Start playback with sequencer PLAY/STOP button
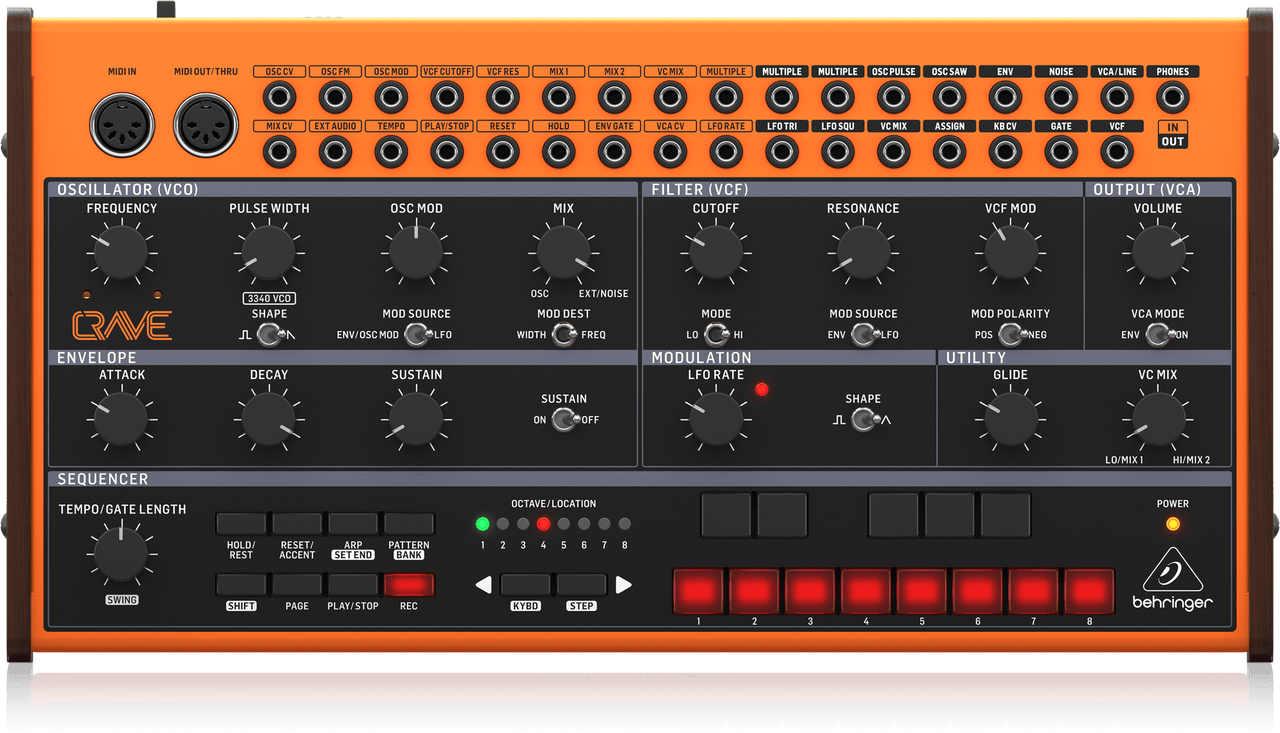1280x733 pixels. tap(353, 585)
